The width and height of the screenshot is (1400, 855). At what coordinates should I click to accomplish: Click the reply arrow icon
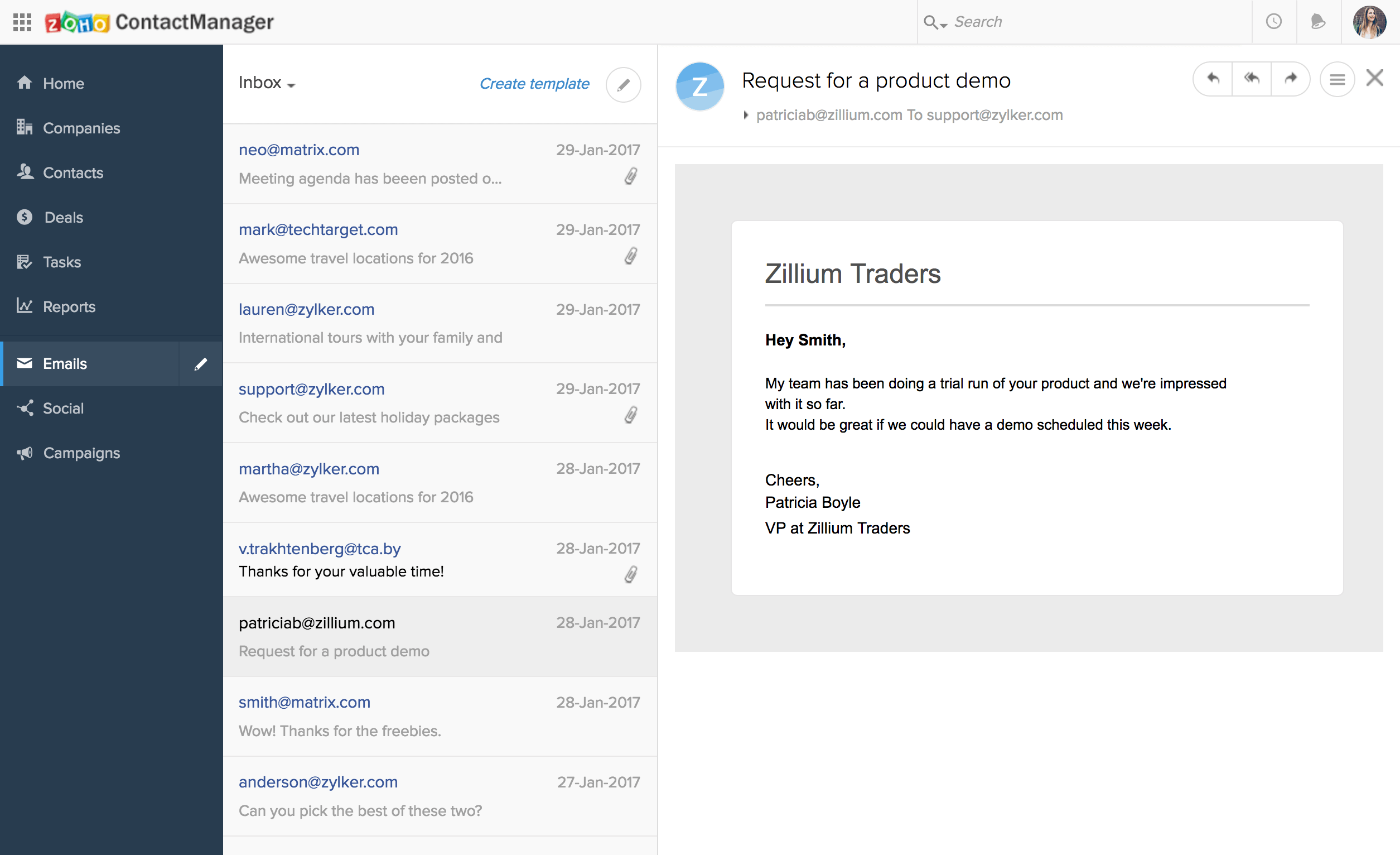coord(1213,79)
